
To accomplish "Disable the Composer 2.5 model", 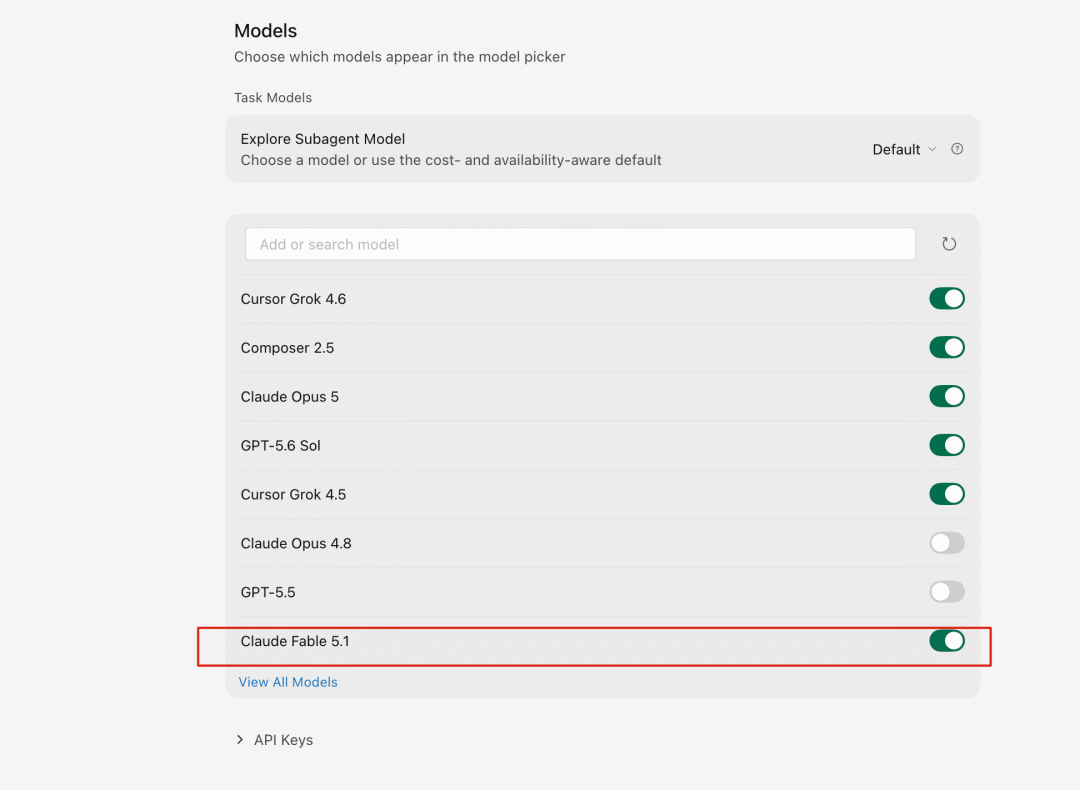I will [x=946, y=348].
